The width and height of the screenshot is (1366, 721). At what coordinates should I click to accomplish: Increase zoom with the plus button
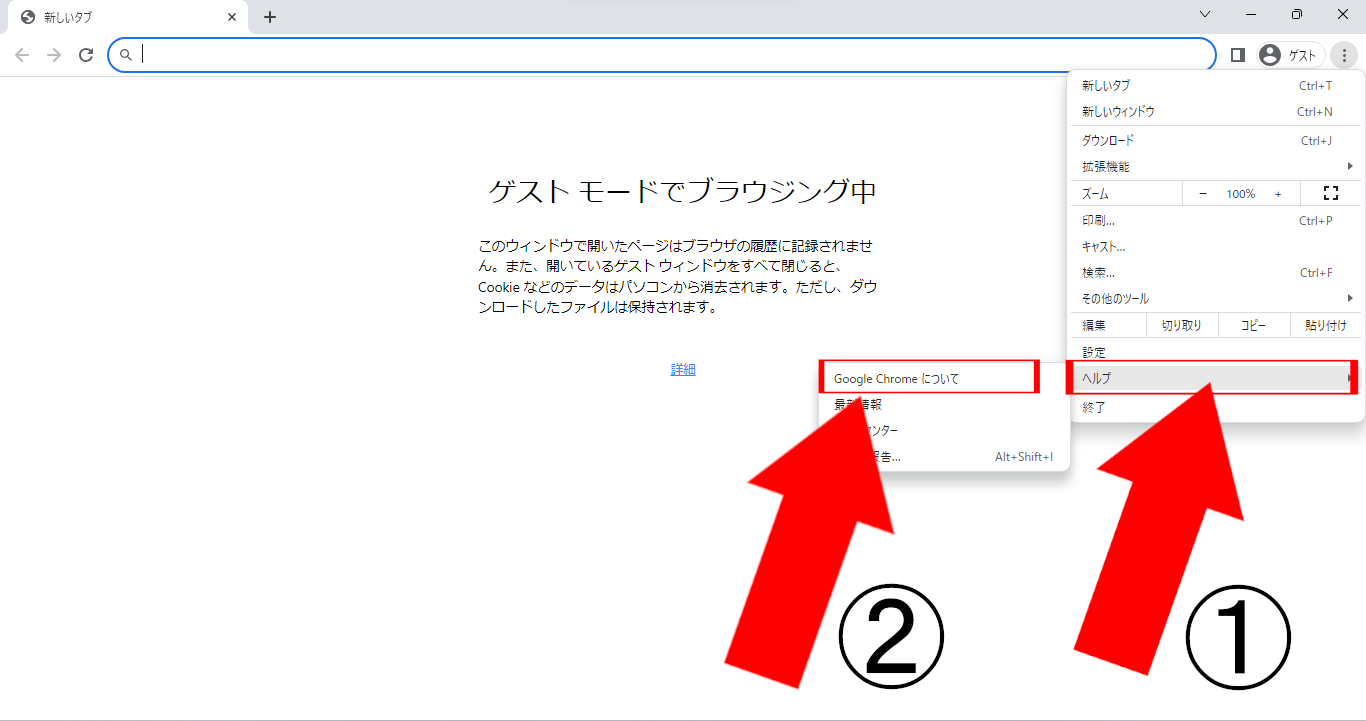1278,194
